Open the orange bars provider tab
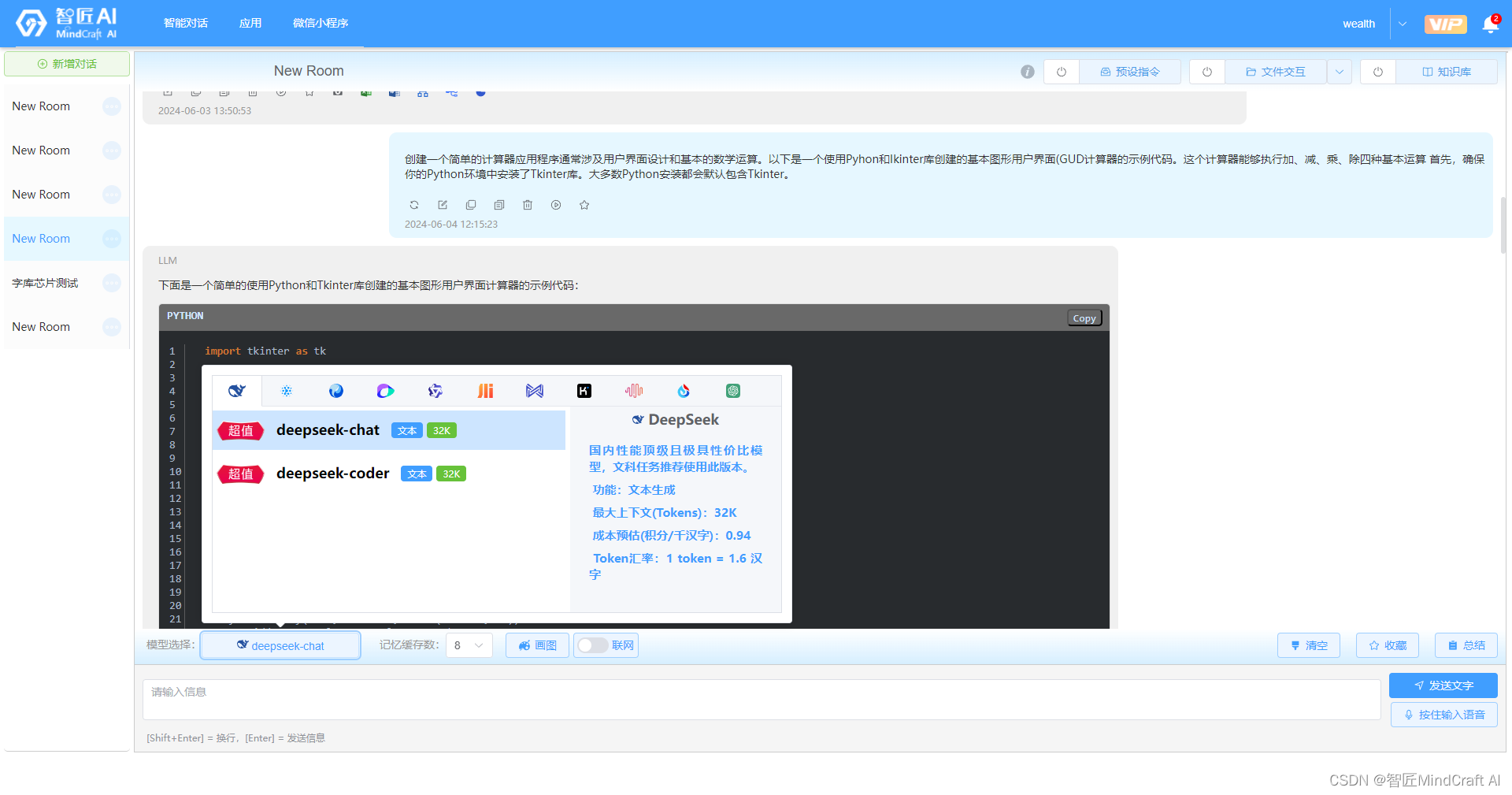The height and width of the screenshot is (795, 1512). (485, 391)
